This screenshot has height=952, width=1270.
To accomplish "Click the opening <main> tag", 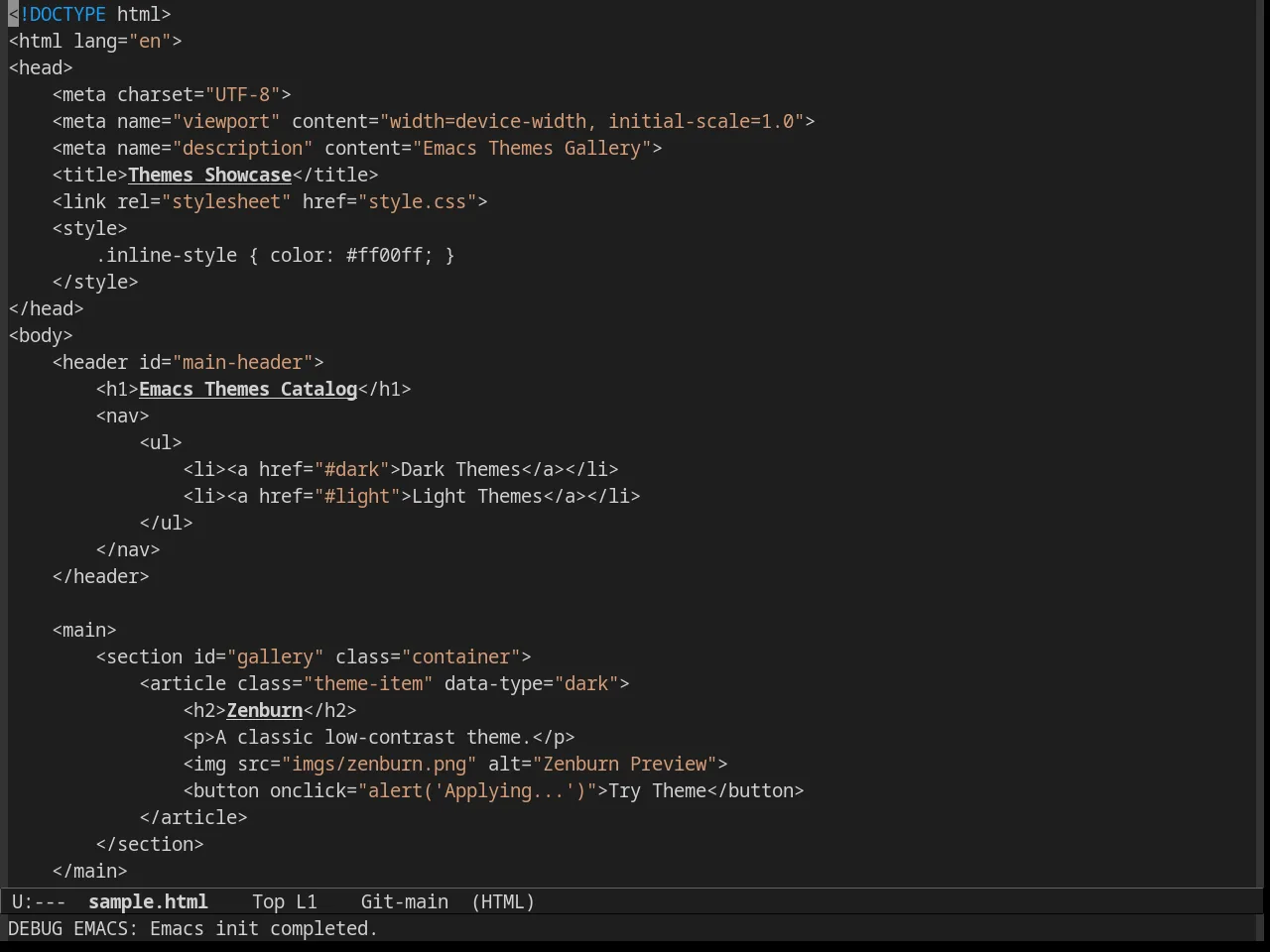I will (84, 630).
